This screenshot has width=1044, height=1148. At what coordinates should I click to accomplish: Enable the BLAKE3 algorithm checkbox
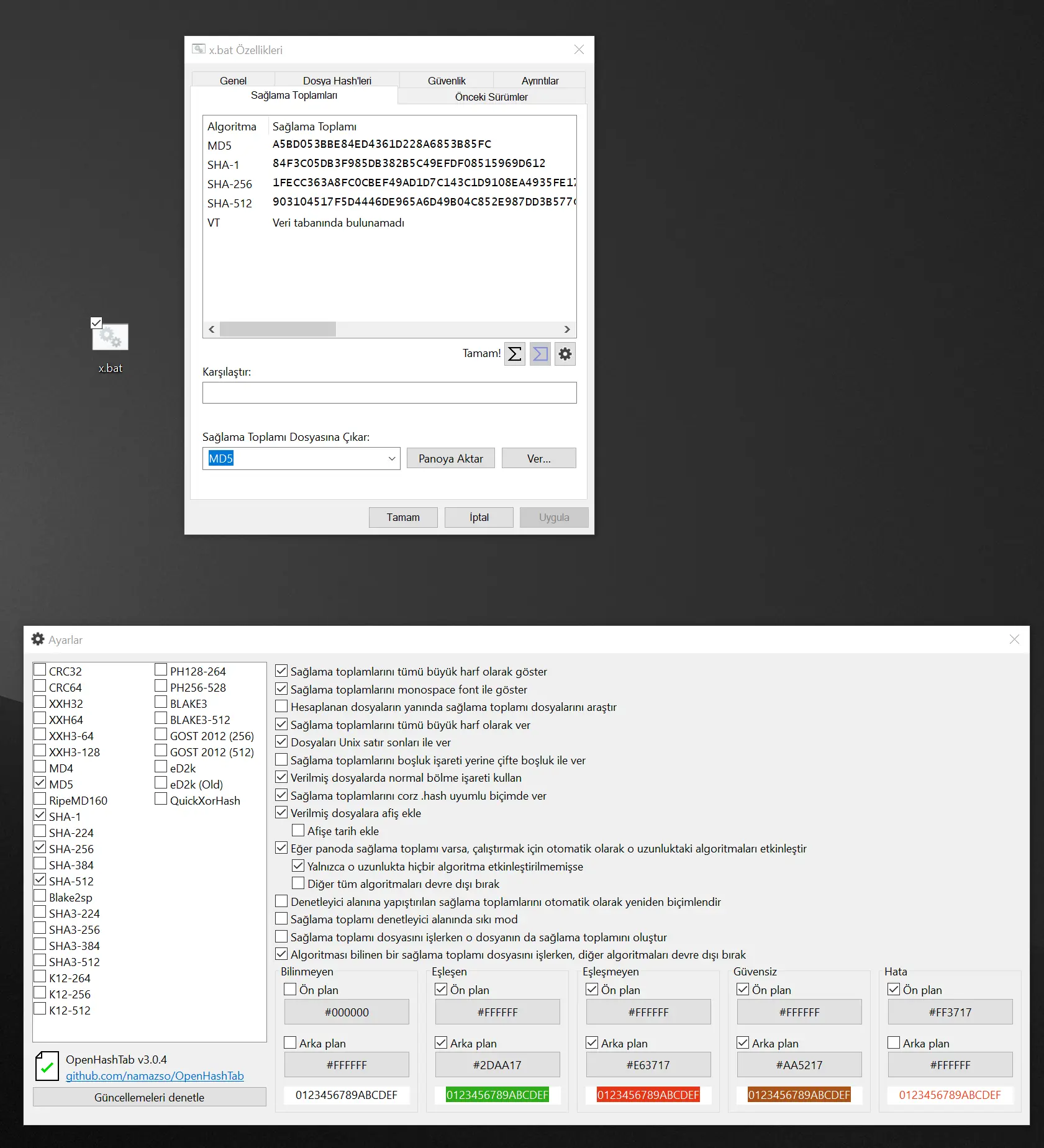161,702
